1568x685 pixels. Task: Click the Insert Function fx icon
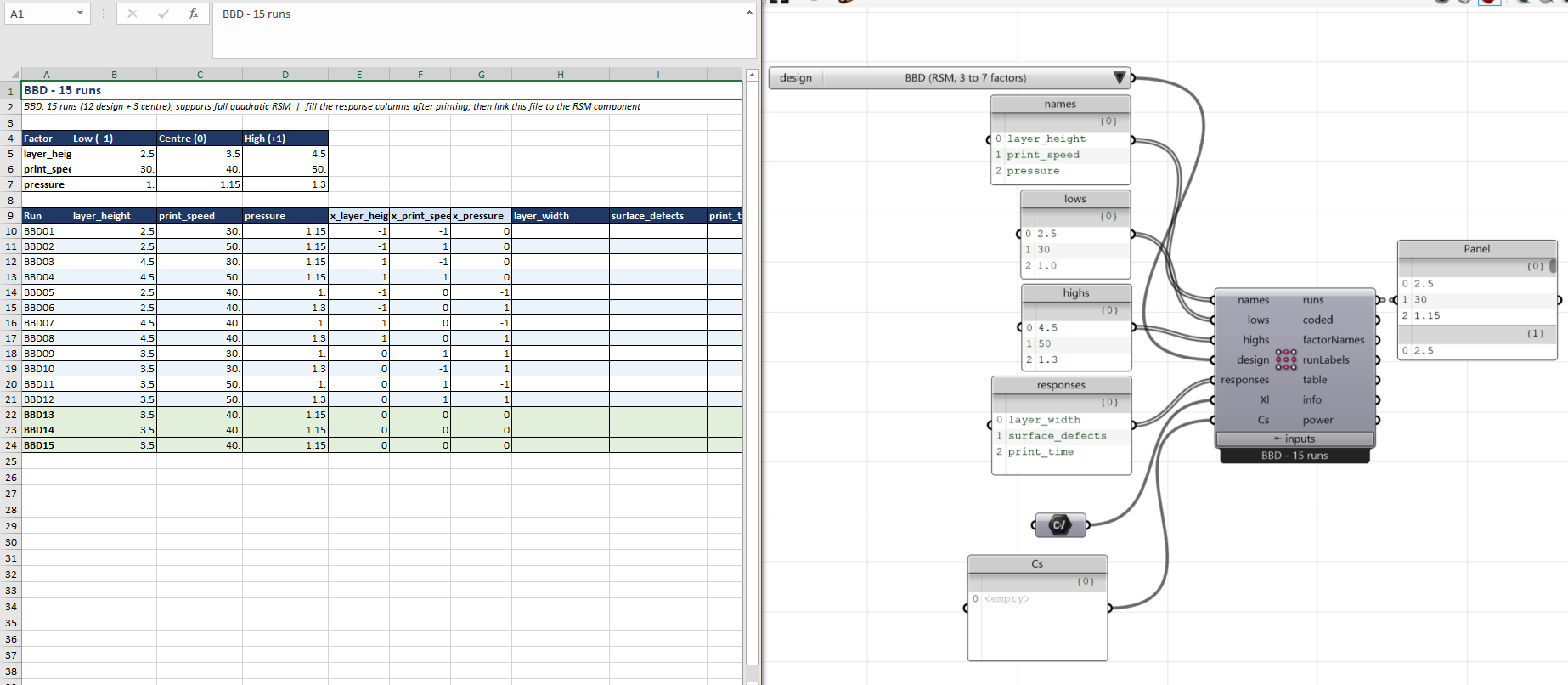click(x=194, y=14)
